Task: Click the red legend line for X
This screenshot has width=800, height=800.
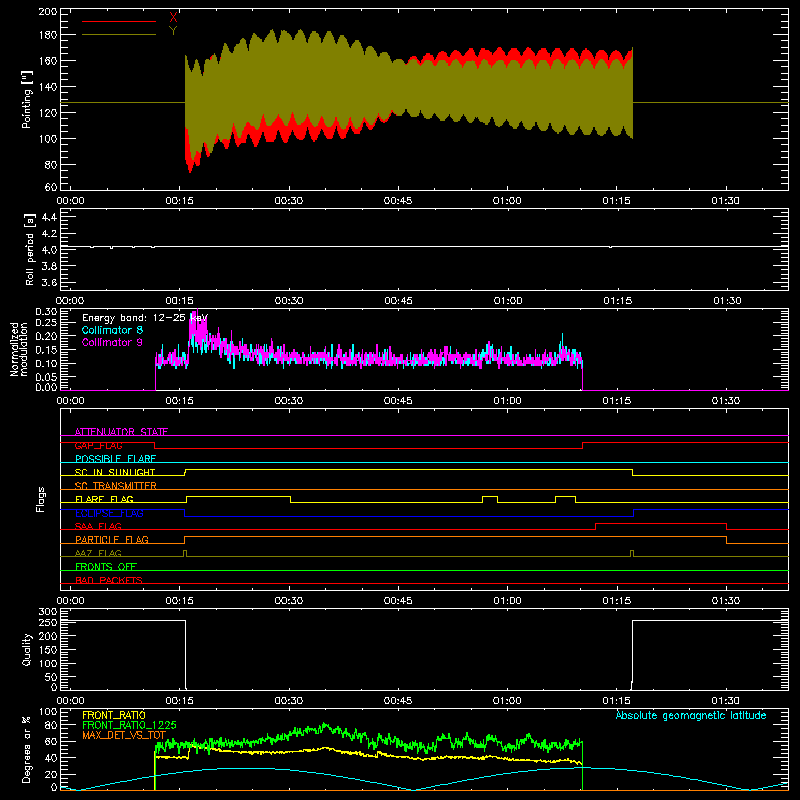Action: [x=119, y=21]
